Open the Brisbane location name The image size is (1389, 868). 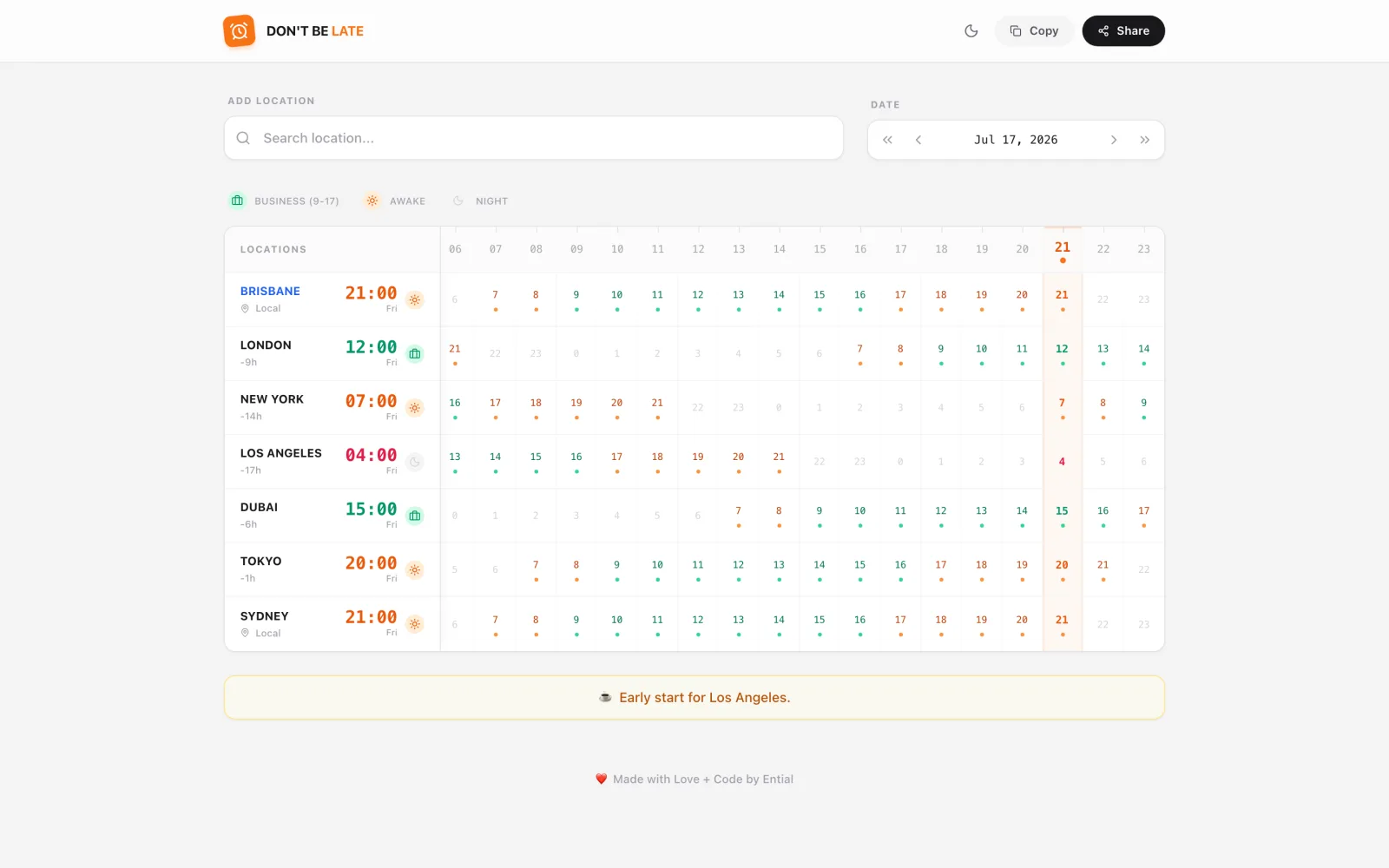pyautogui.click(x=270, y=291)
